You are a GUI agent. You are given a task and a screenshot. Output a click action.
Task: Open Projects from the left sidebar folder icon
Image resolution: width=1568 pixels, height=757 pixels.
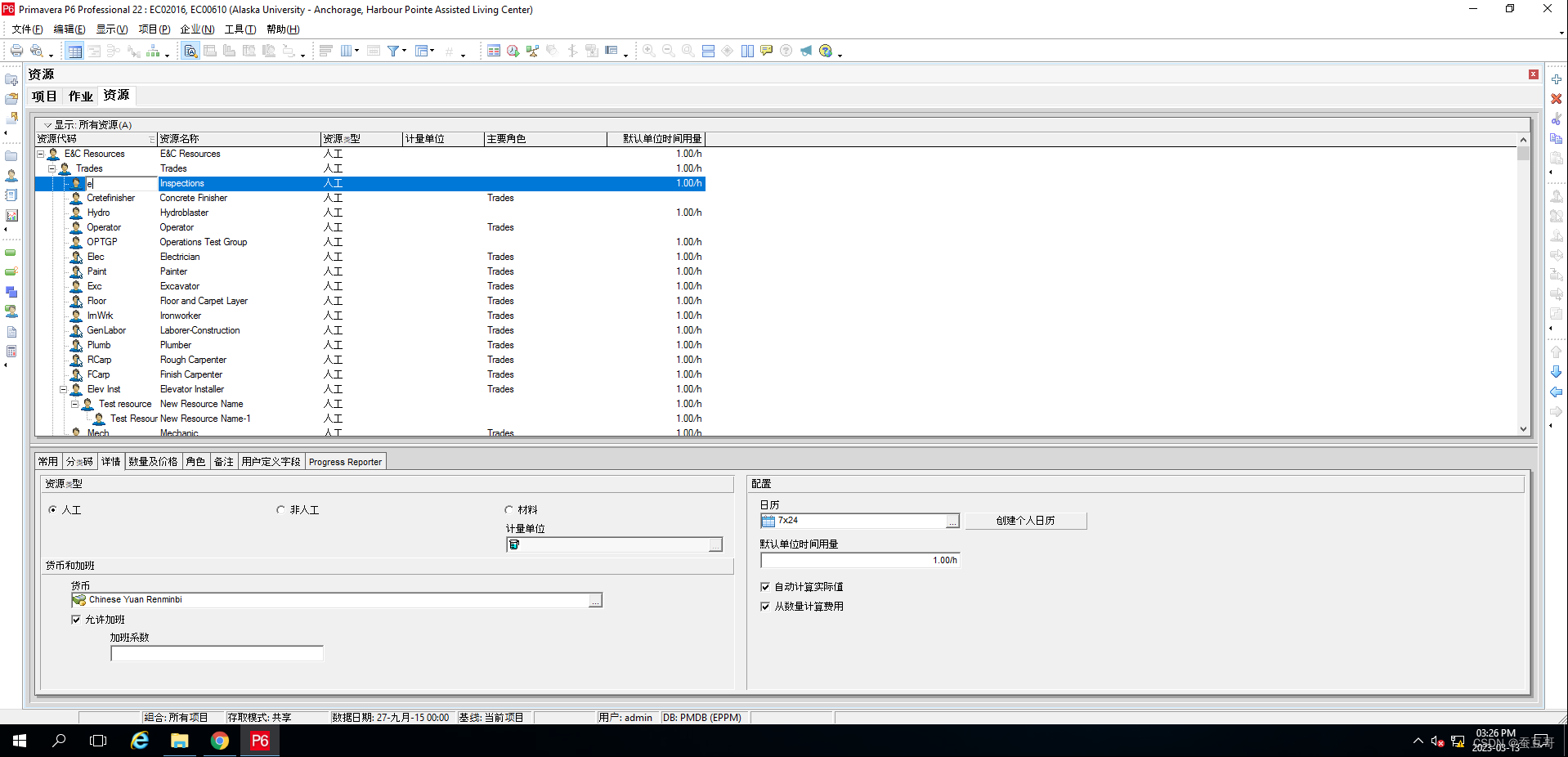coord(11,156)
